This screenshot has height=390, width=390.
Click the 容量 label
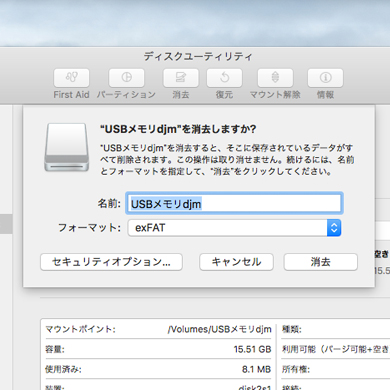tap(55, 349)
